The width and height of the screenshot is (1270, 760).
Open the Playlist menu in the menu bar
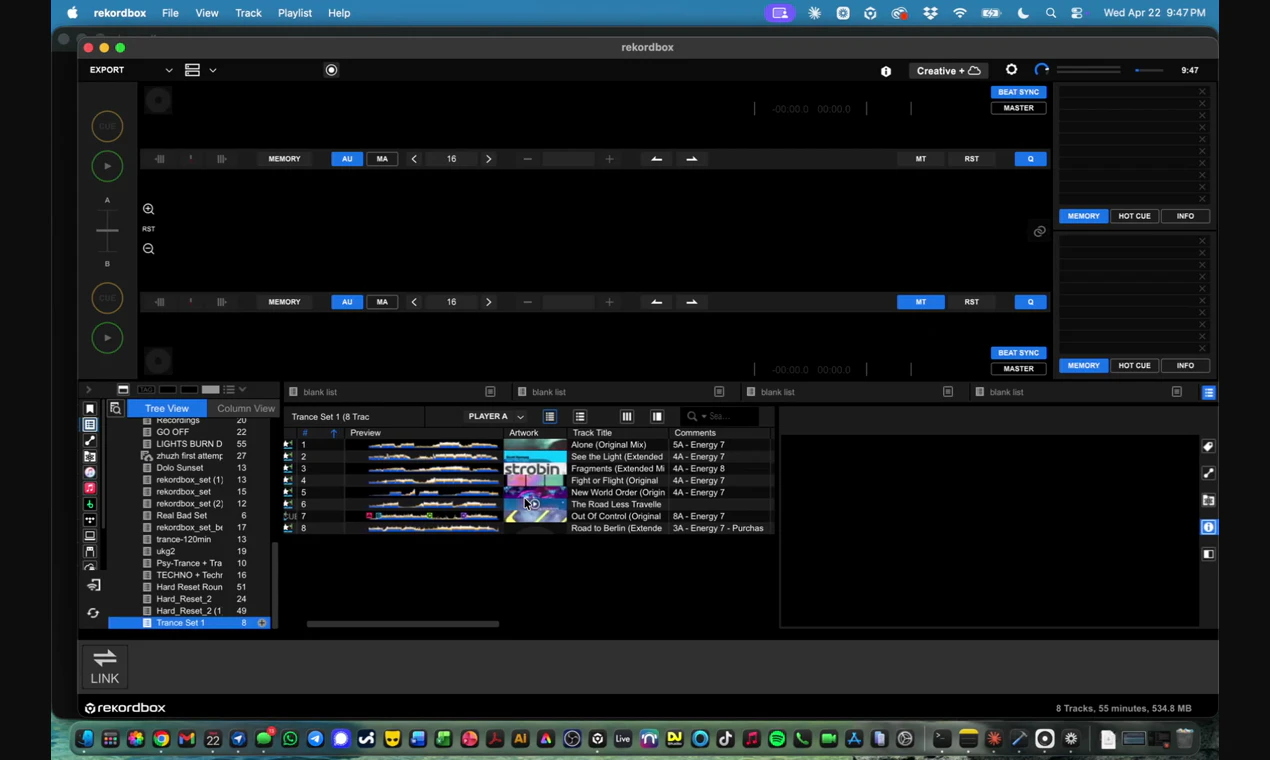(x=294, y=13)
